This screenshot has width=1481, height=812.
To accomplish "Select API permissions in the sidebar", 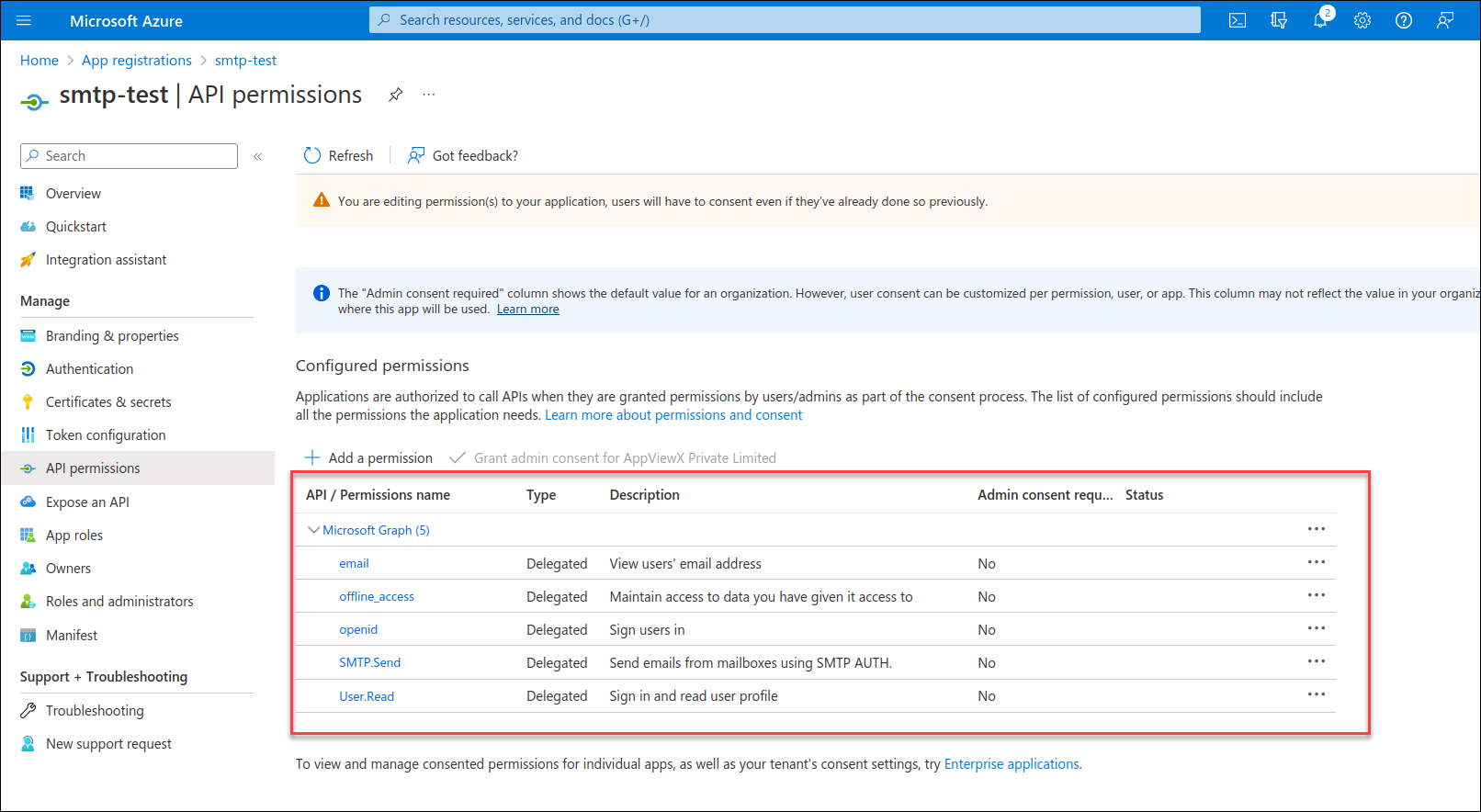I will (x=138, y=468).
